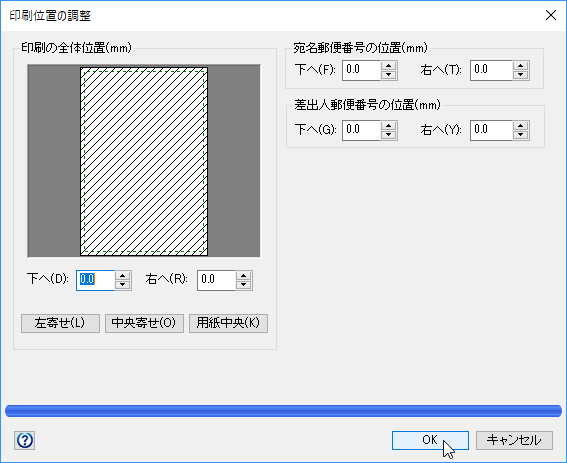Click the 左寄せ(L) button
This screenshot has width=567, height=463.
(60, 323)
